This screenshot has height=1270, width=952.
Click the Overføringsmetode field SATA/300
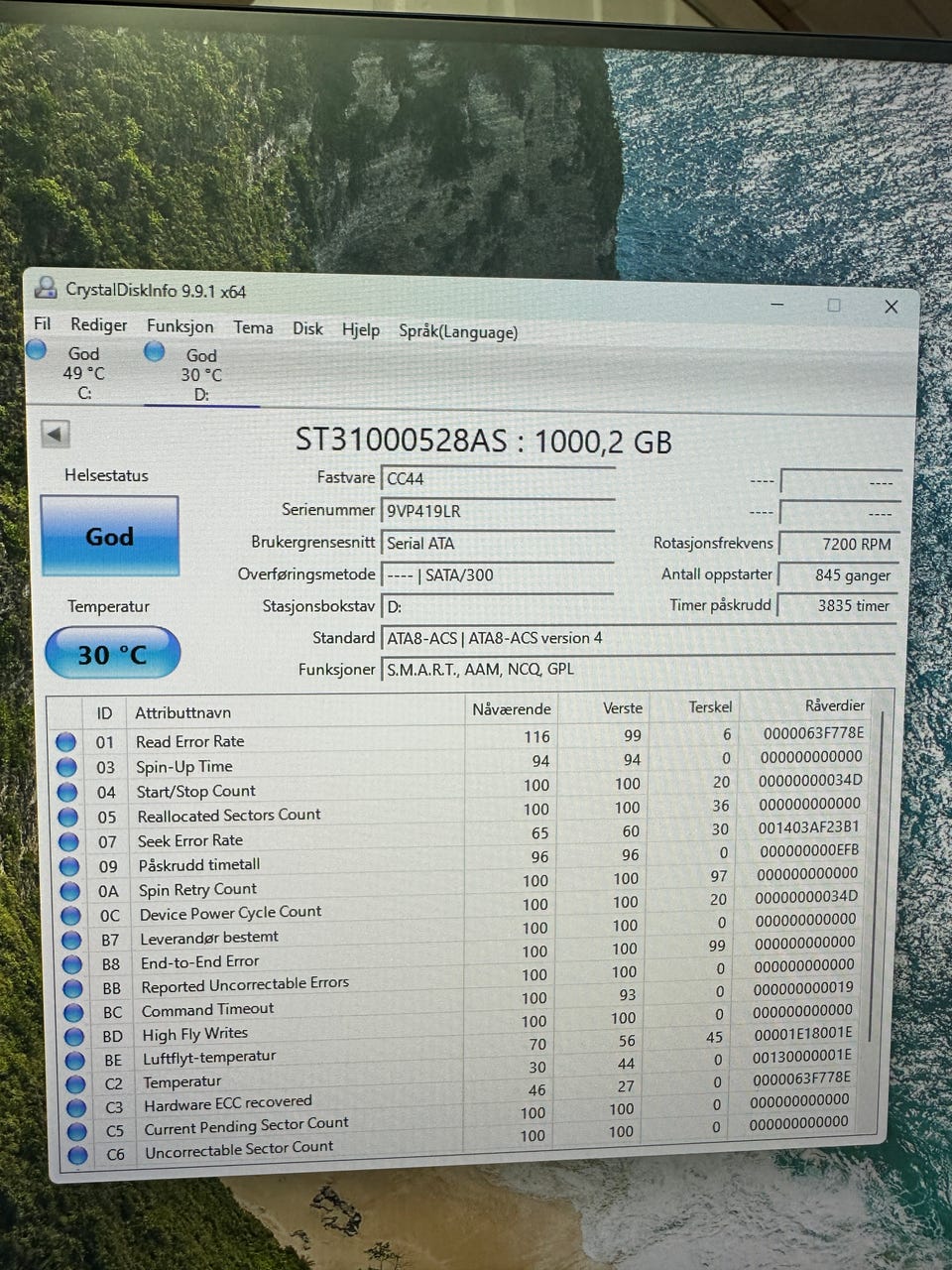point(498,574)
